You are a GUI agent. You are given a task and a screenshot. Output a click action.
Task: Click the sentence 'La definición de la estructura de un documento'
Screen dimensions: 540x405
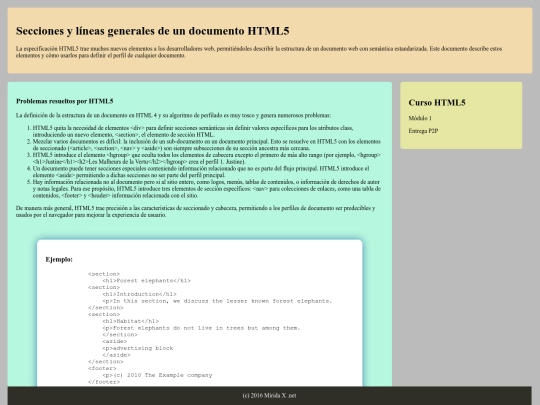(174, 115)
